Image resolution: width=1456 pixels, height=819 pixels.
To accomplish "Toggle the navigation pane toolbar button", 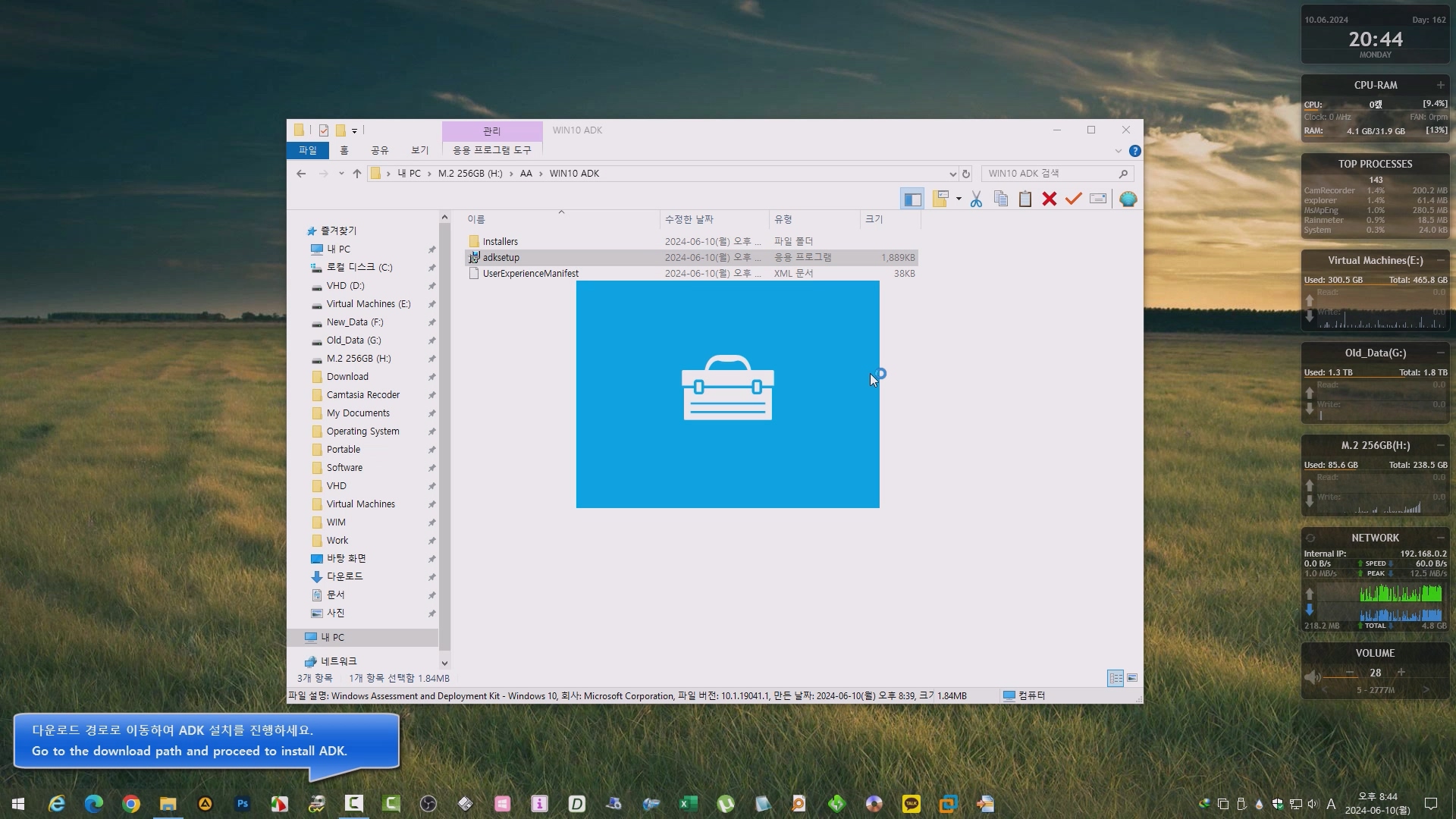I will 912,199.
